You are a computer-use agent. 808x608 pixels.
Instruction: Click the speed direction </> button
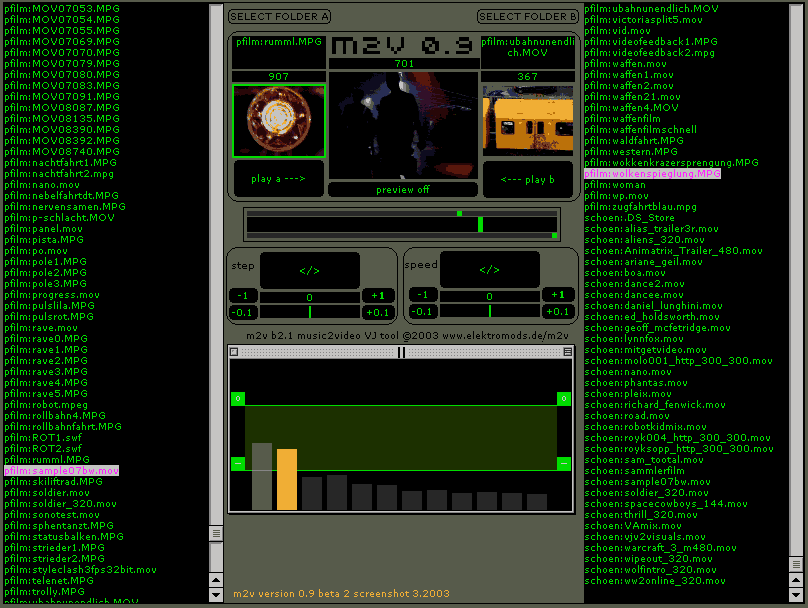[489, 270]
